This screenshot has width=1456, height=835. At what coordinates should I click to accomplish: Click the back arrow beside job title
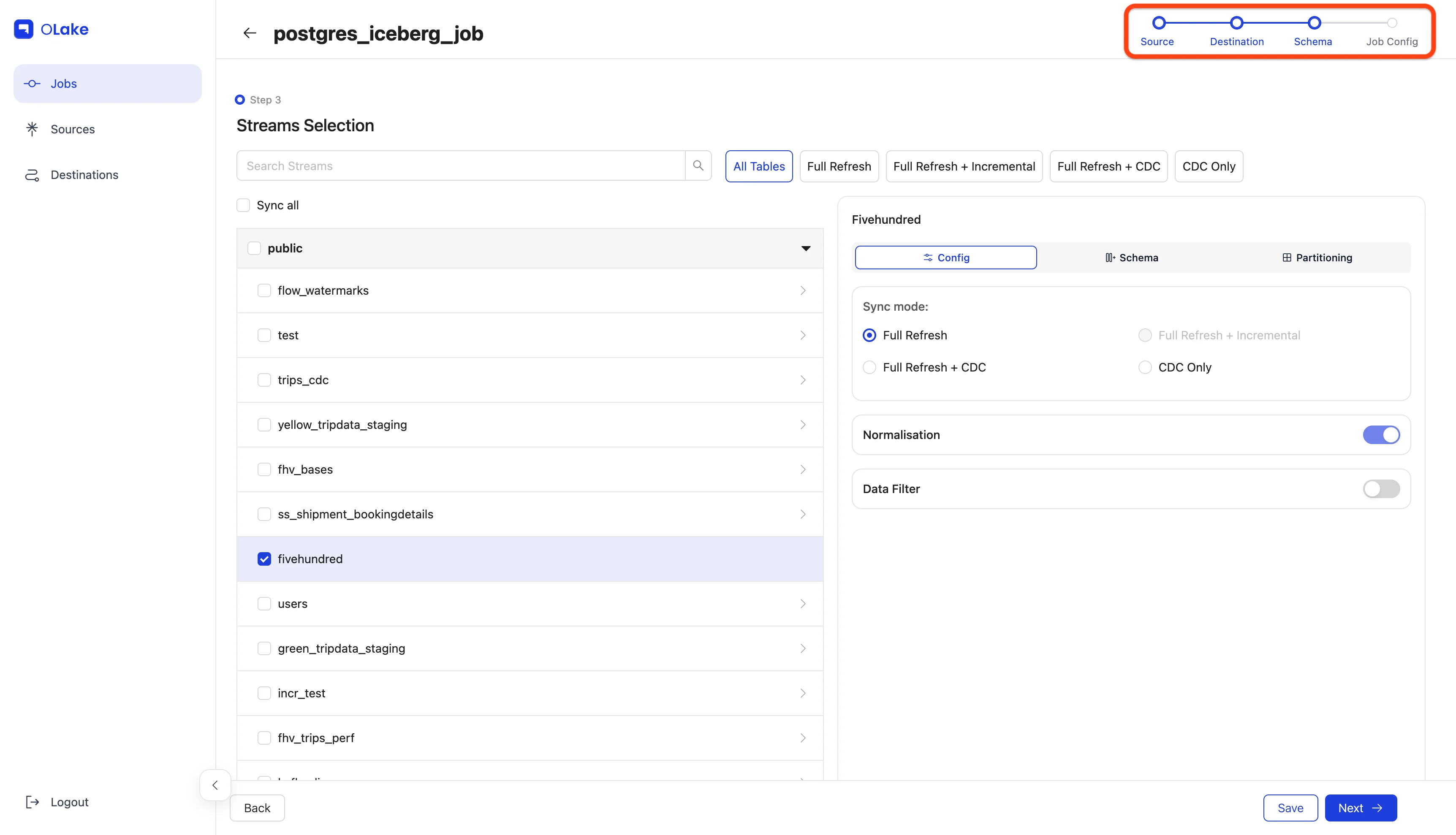coord(250,33)
